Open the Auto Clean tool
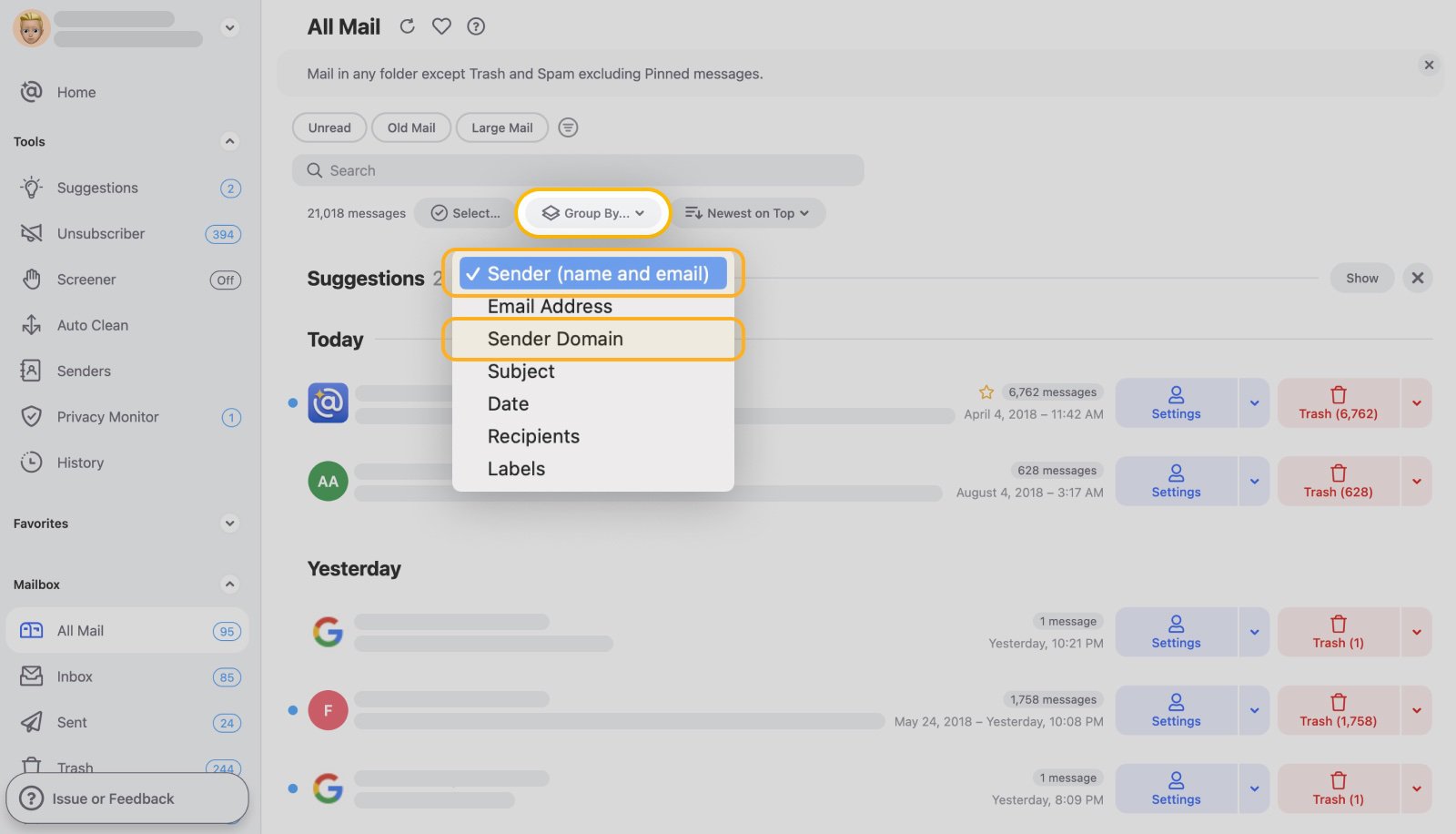This screenshot has width=1456, height=834. tap(92, 325)
